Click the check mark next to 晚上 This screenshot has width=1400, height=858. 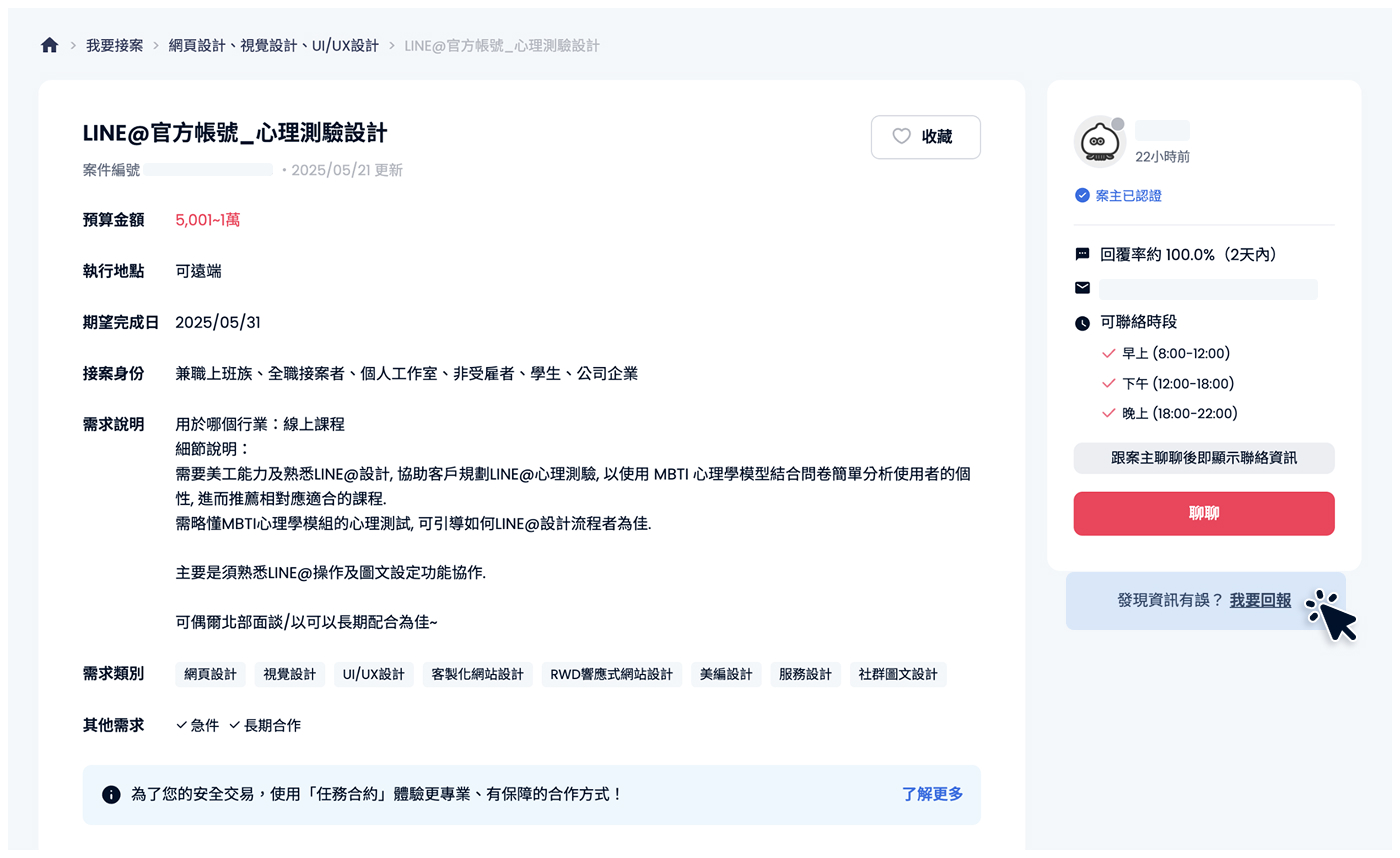pos(1108,413)
